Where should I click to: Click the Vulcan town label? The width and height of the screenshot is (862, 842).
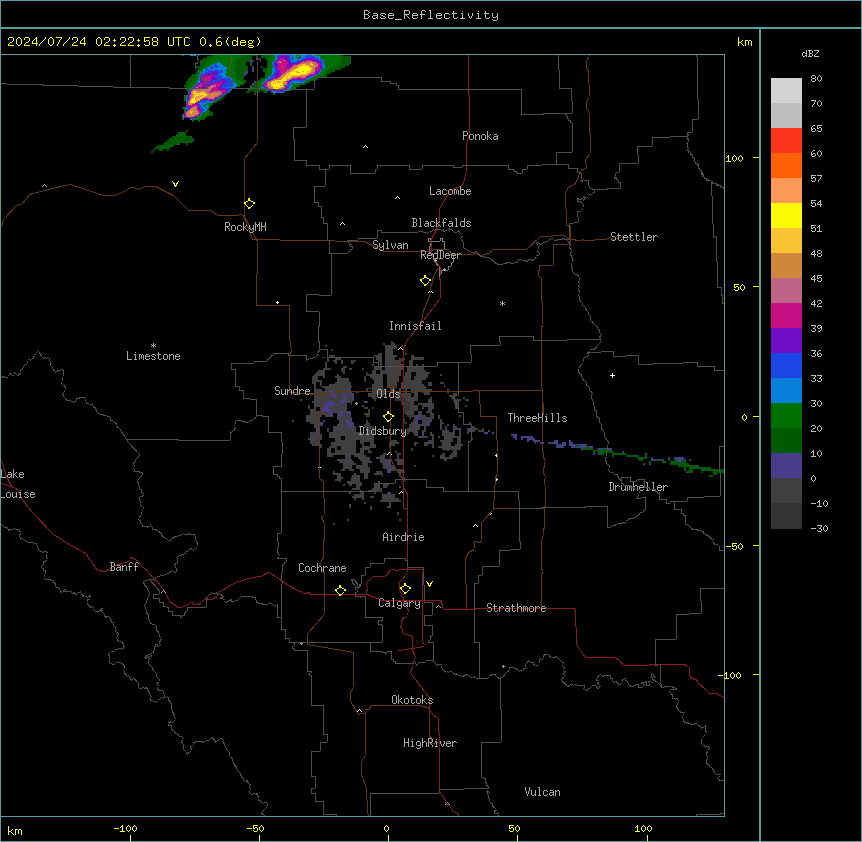542,792
